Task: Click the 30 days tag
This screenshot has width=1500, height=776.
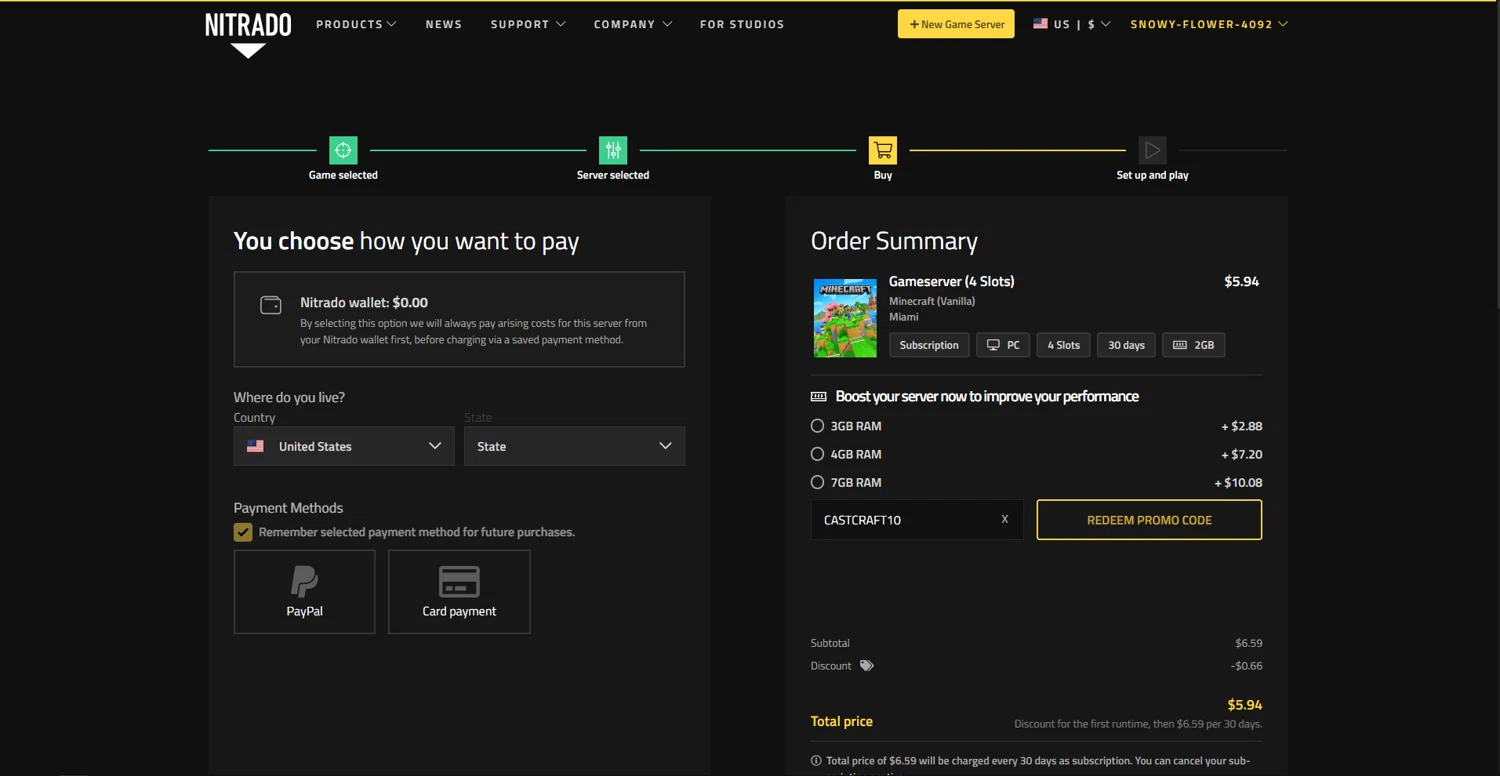Action: (1126, 345)
